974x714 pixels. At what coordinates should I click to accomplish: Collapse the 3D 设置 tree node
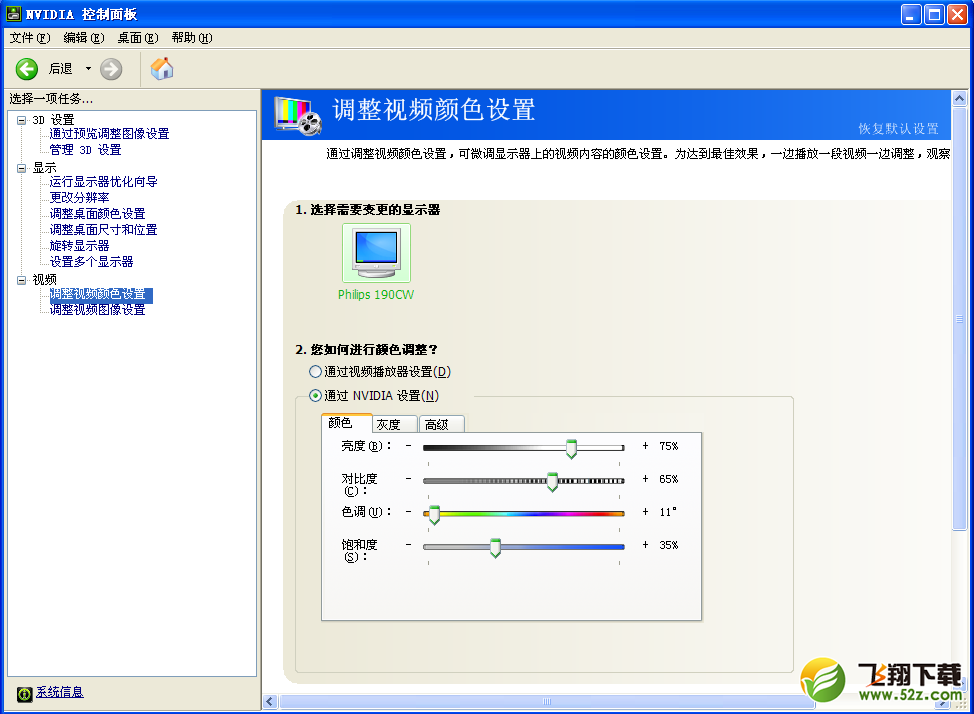point(22,120)
